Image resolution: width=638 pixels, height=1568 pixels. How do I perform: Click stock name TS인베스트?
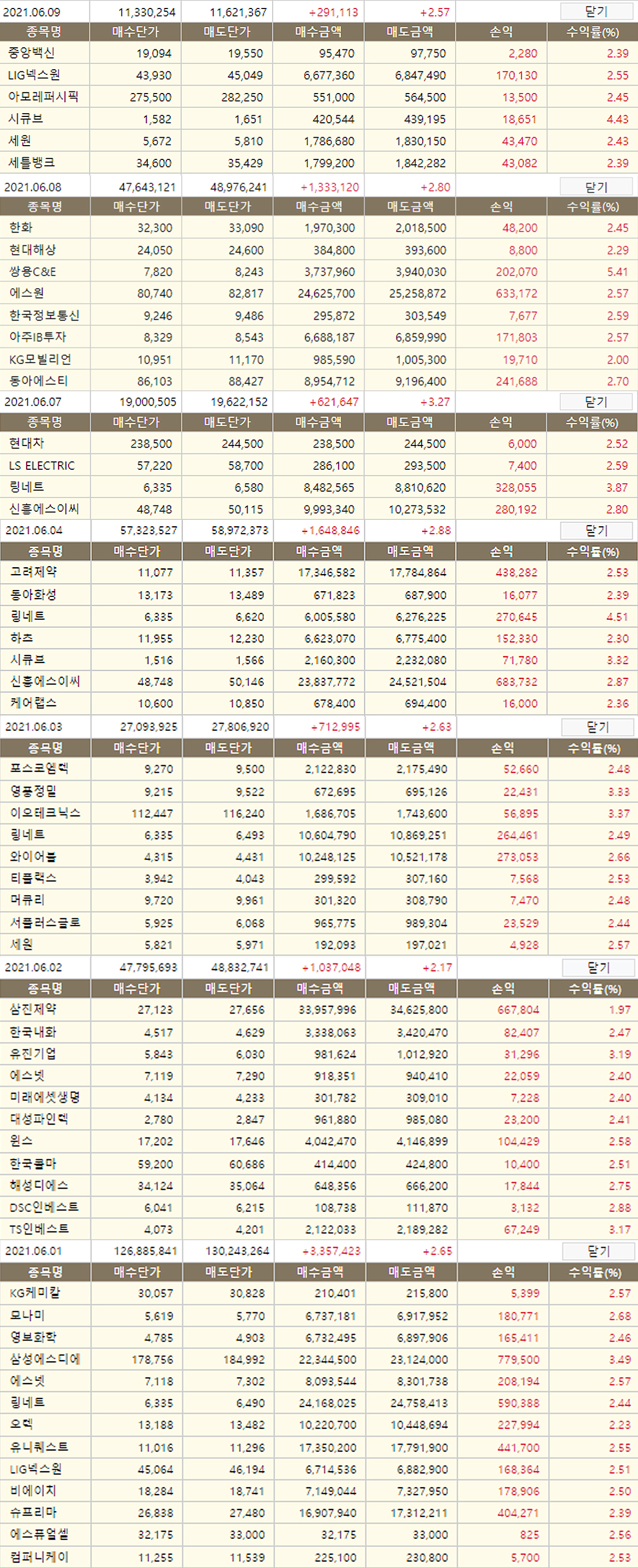(x=39, y=1229)
